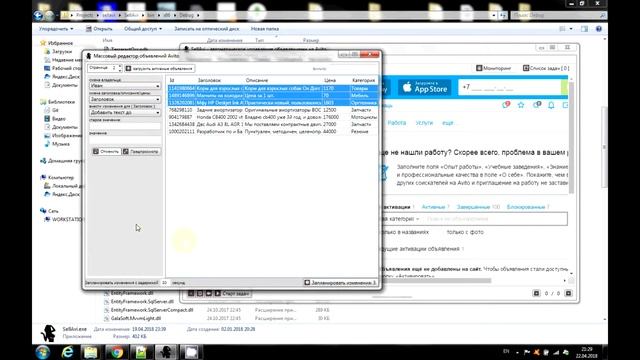This screenshot has height=360, width=640.
Task: Click the ads search input field
Action: click(494, 219)
